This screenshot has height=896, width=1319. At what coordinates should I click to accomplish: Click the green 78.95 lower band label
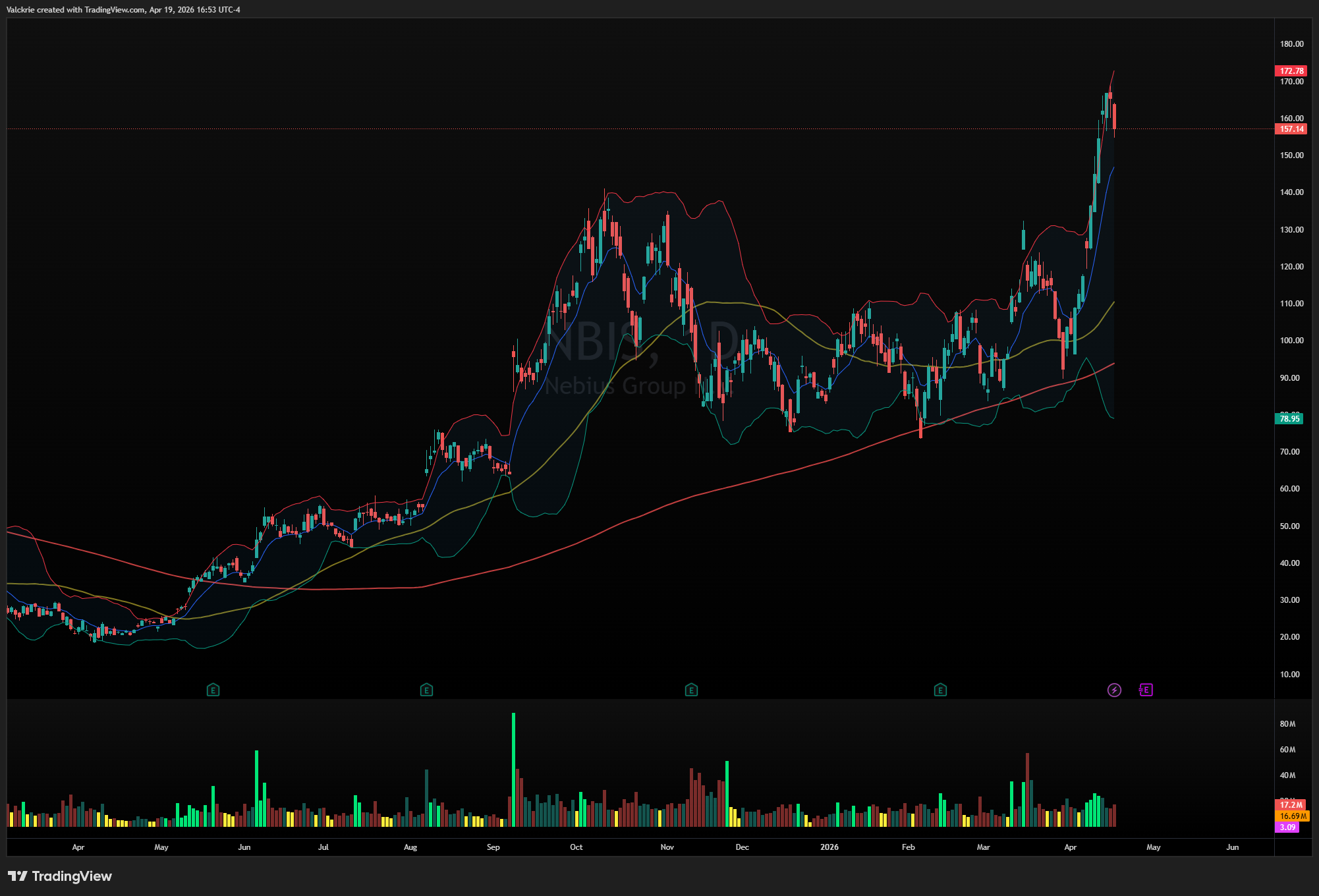pos(1289,418)
